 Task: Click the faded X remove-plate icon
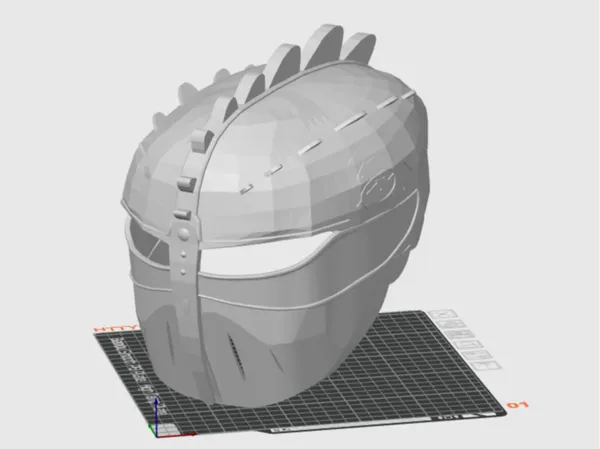point(443,314)
